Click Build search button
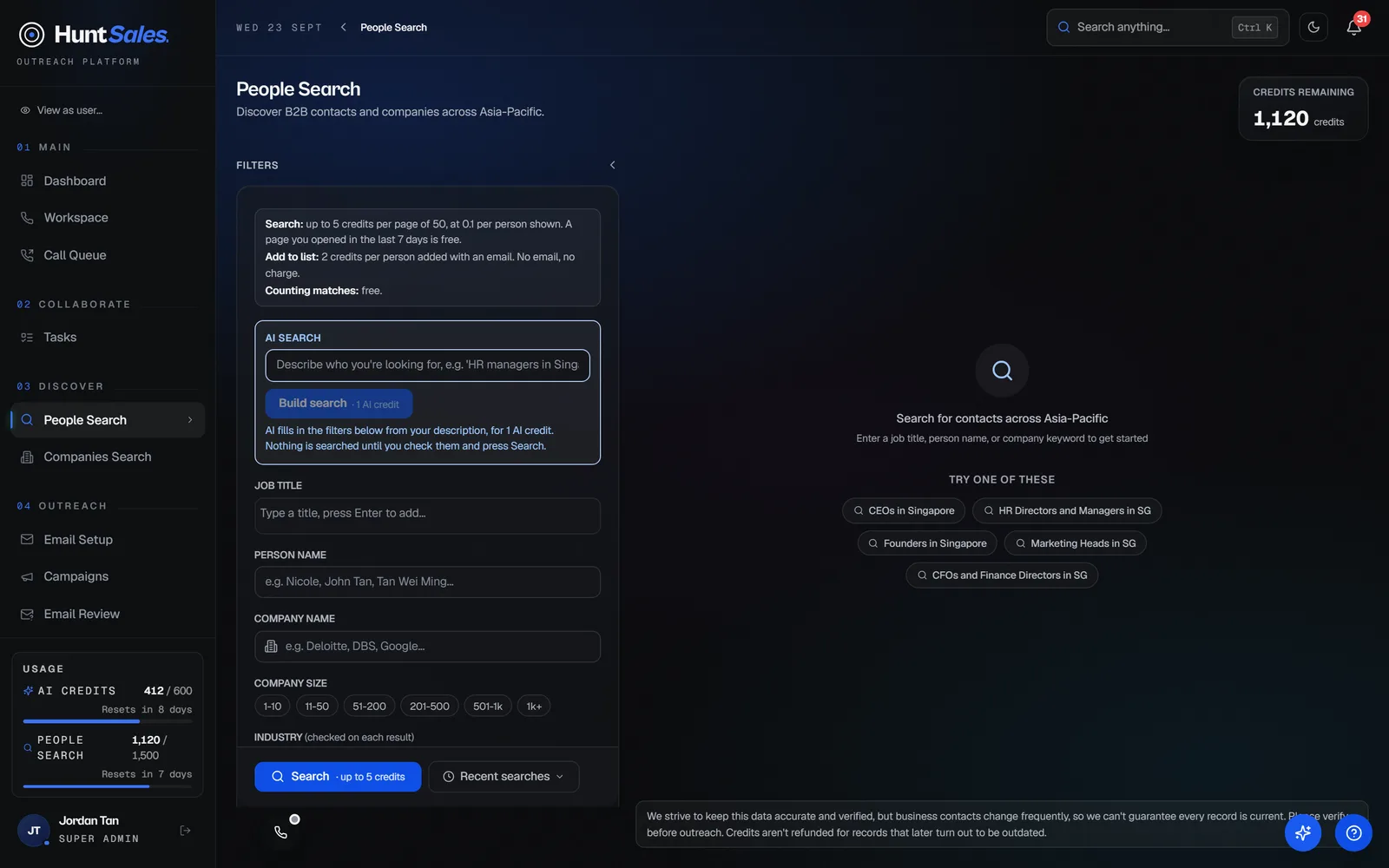1389x868 pixels. pyautogui.click(x=339, y=404)
